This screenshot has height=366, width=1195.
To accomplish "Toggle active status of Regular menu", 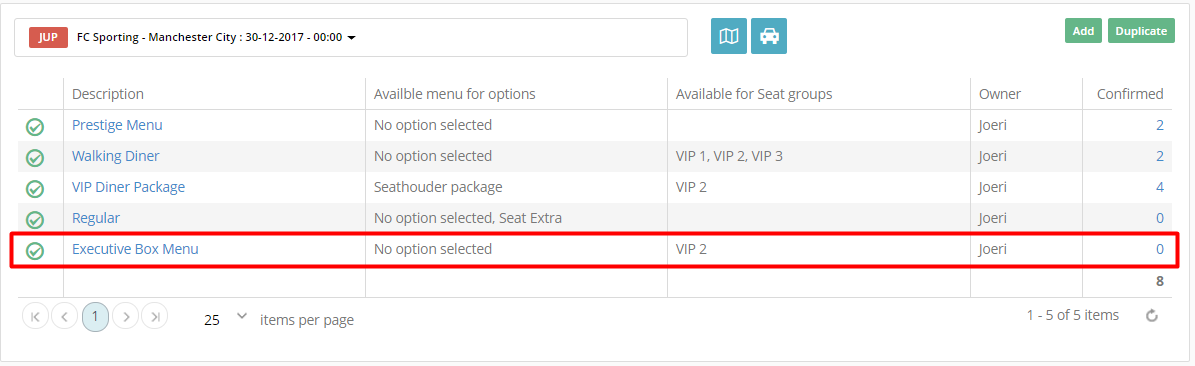I will (x=34, y=220).
